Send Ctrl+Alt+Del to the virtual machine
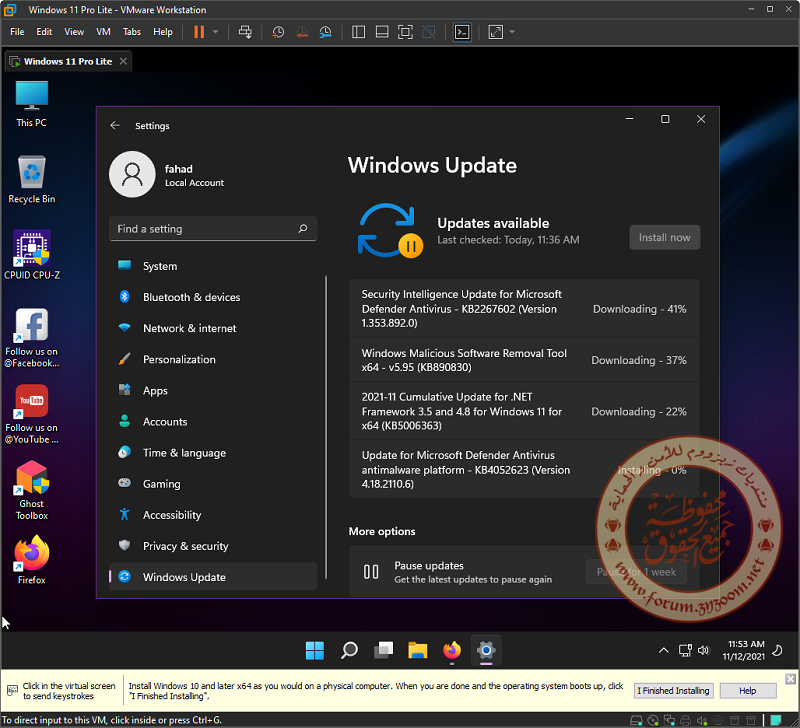Image resolution: width=800 pixels, height=728 pixels. pos(245,32)
